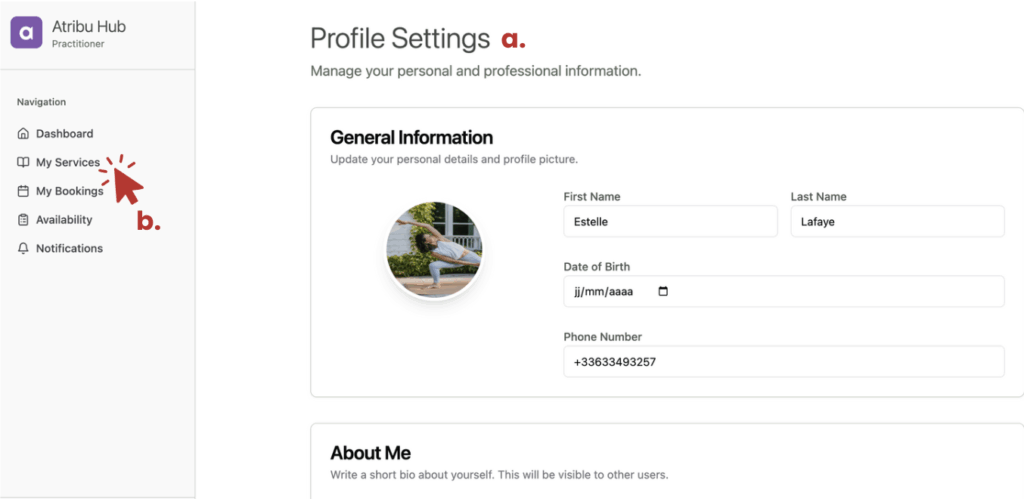Open Availability from the navigation
The height and width of the screenshot is (499, 1024).
[x=63, y=220]
